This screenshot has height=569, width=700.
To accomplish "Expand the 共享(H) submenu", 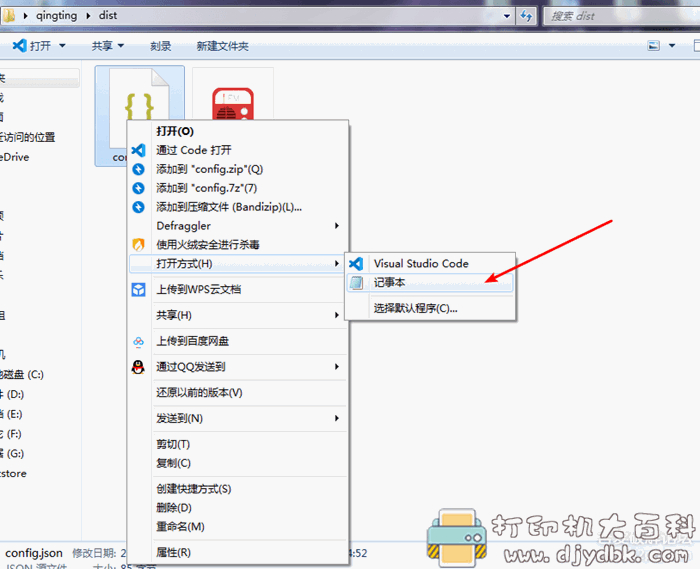I will tap(237, 316).
